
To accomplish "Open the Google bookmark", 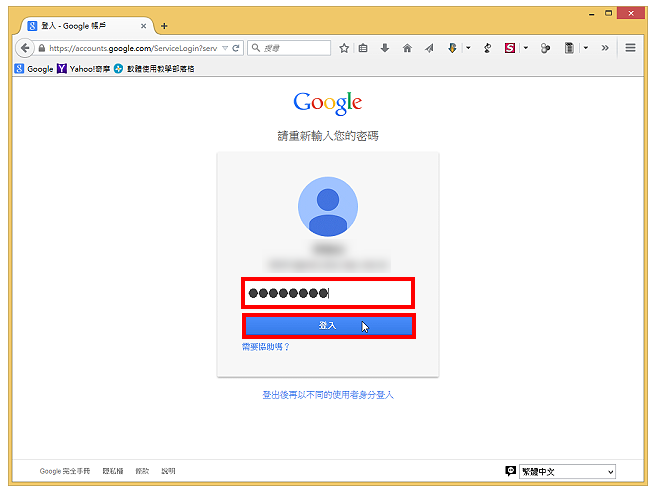I will 34,69.
